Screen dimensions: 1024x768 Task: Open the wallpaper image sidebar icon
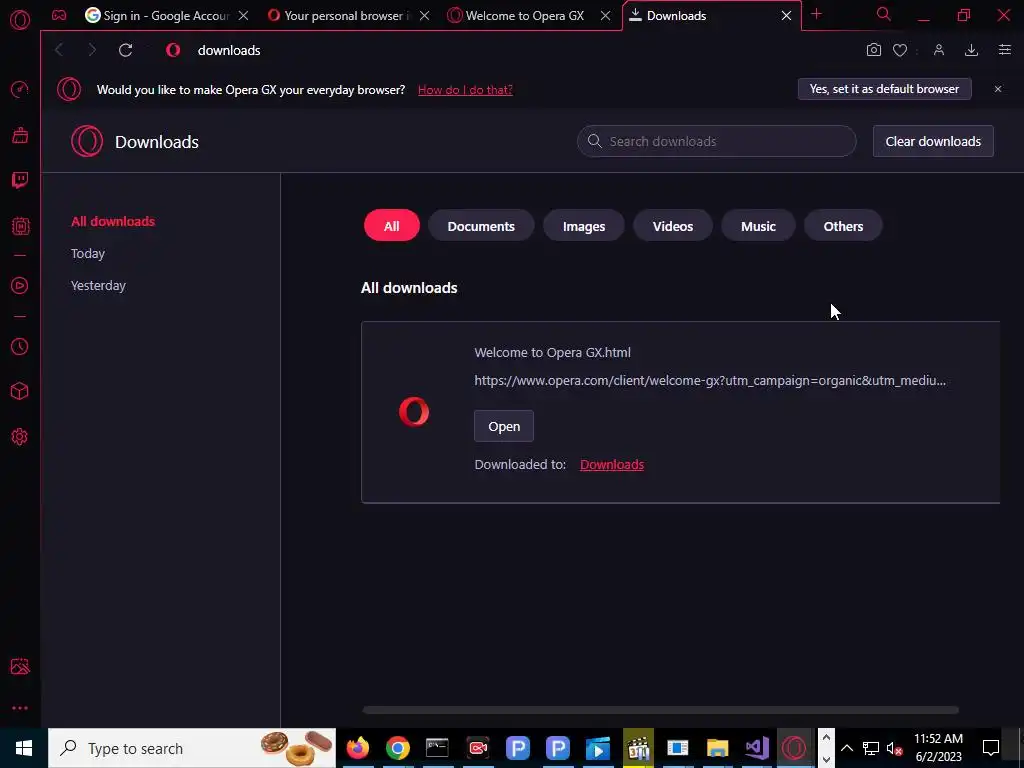click(x=20, y=666)
